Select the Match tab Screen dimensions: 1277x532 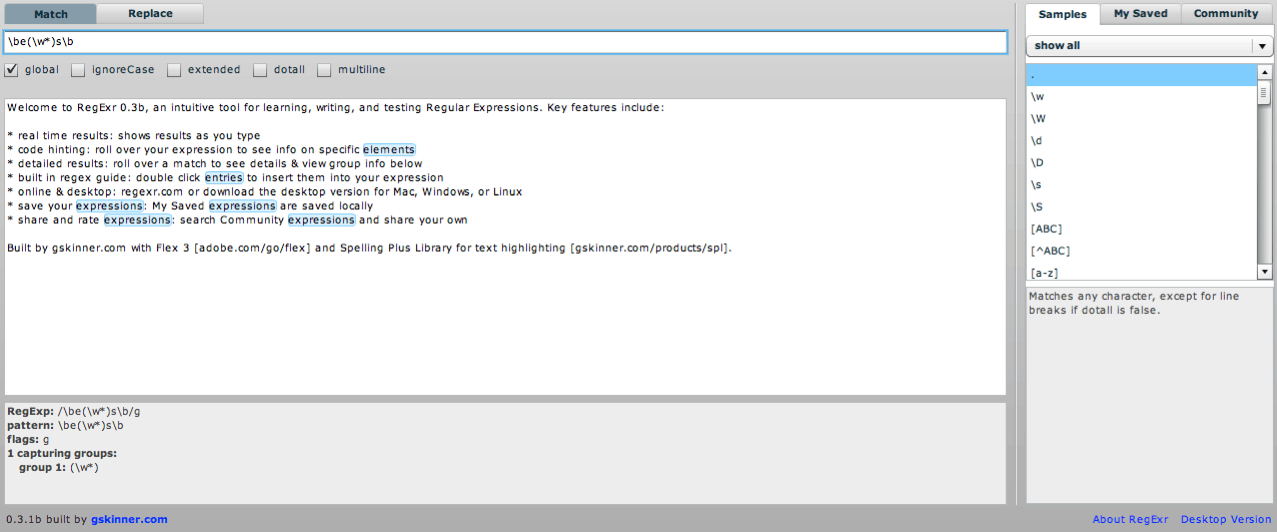pyautogui.click(x=51, y=14)
